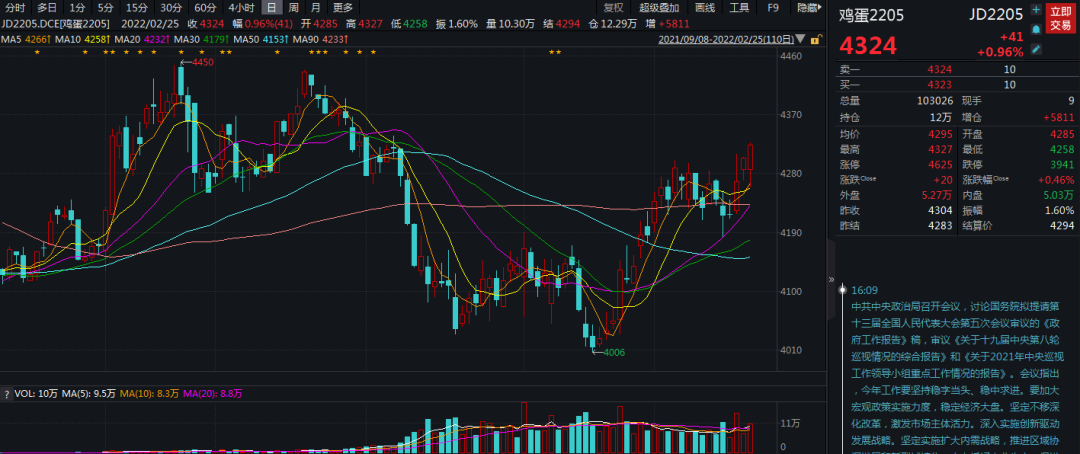Click the F9 button
The height and width of the screenshot is (454, 1080).
point(773,8)
